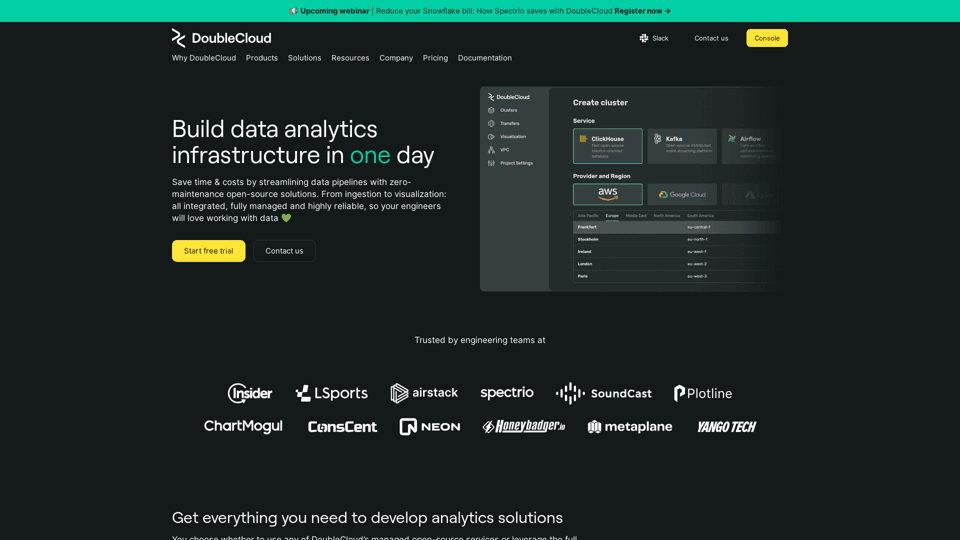Select the Ireland eu-west-1 region row

pyautogui.click(x=675, y=252)
